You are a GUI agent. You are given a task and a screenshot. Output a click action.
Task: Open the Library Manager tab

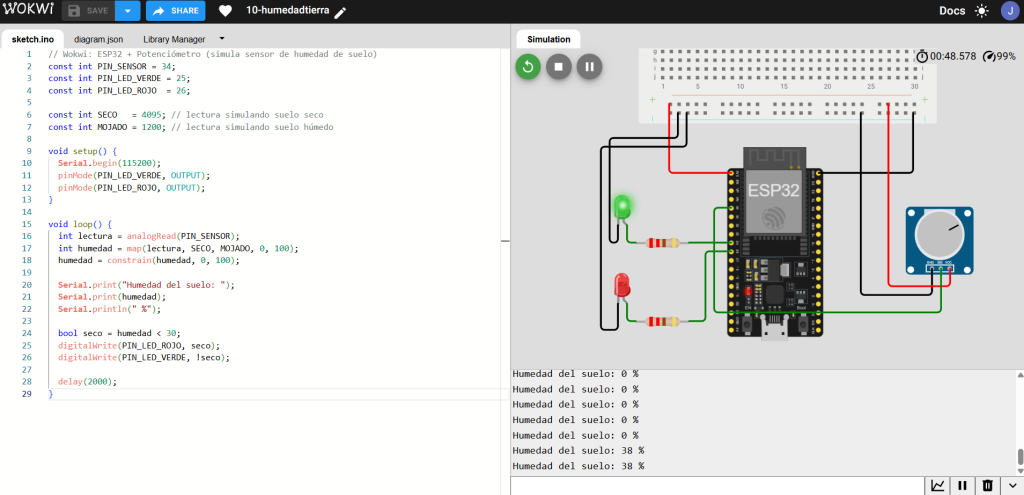click(x=174, y=39)
